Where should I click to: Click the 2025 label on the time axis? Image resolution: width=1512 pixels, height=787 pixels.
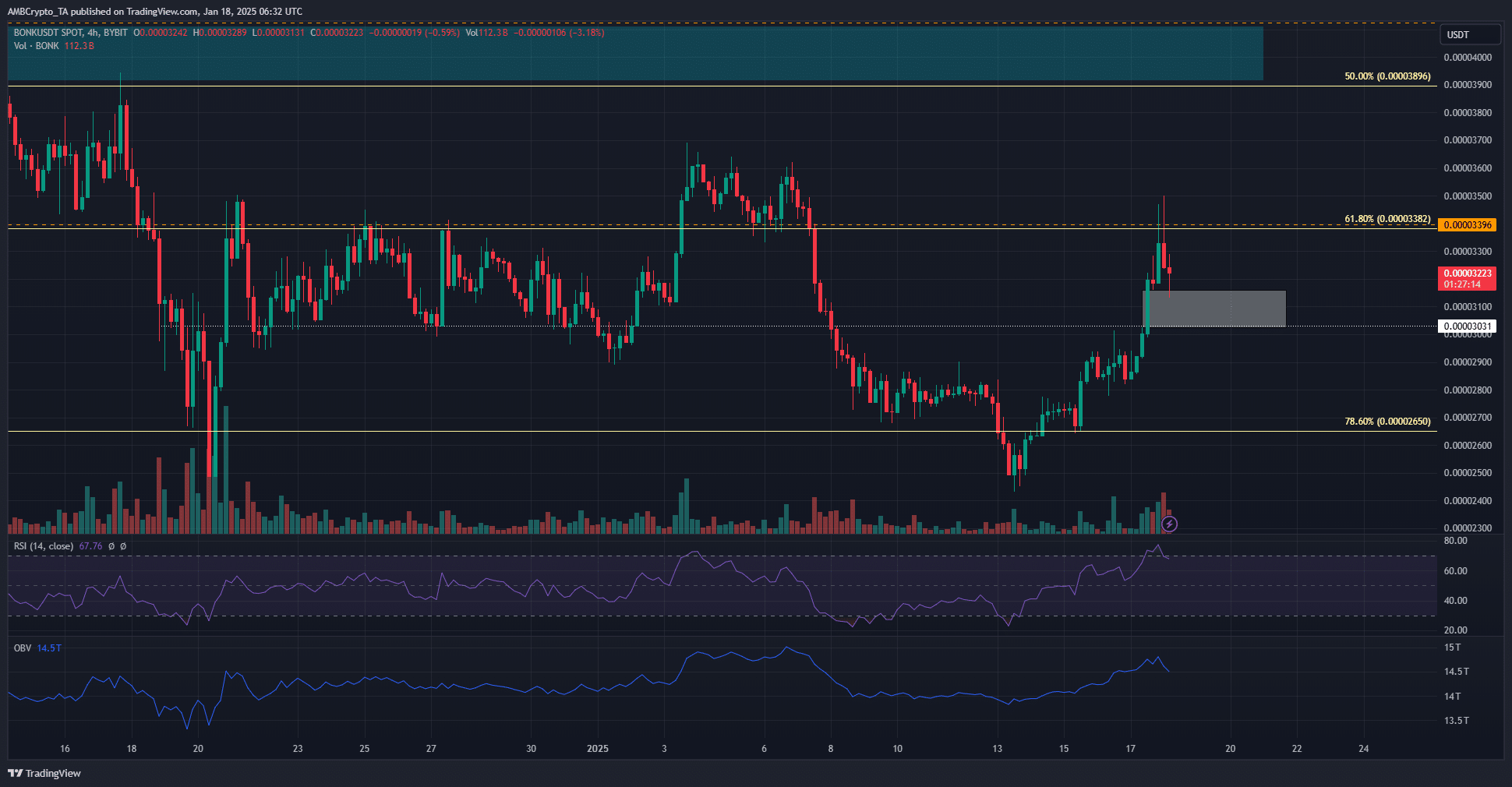598,748
